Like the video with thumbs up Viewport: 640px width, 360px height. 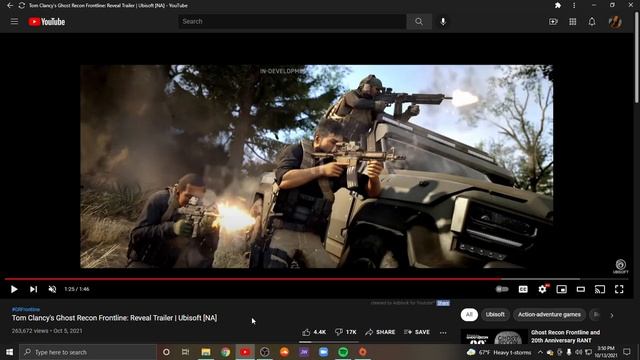pos(314,332)
